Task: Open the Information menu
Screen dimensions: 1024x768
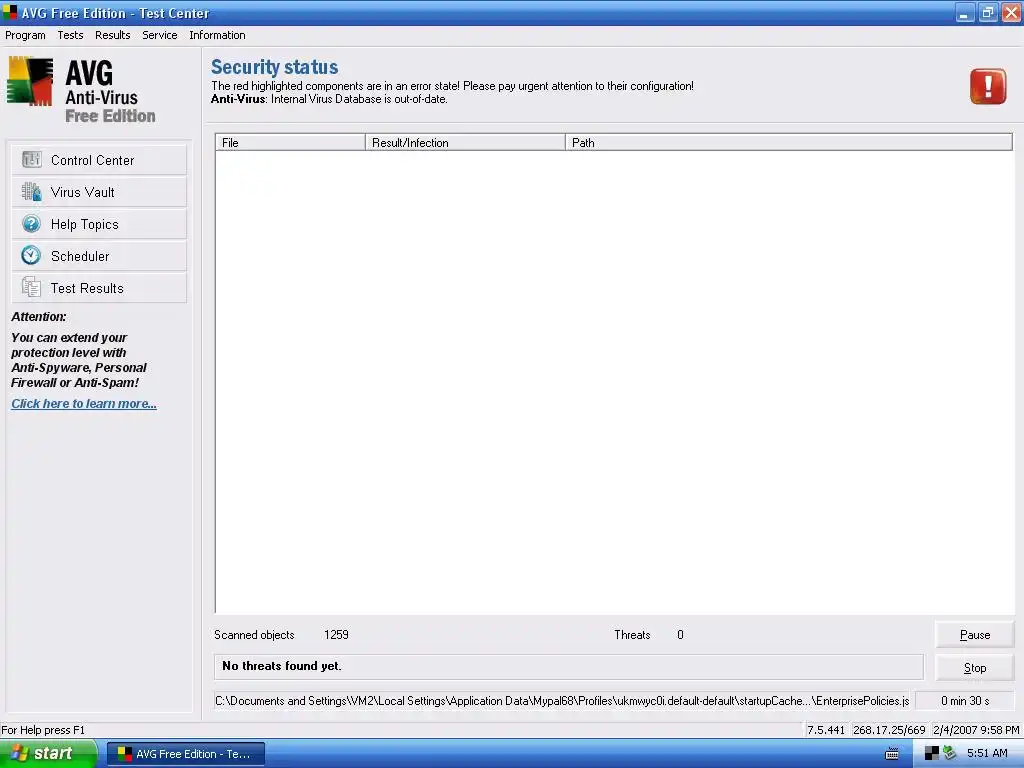Action: 217,35
